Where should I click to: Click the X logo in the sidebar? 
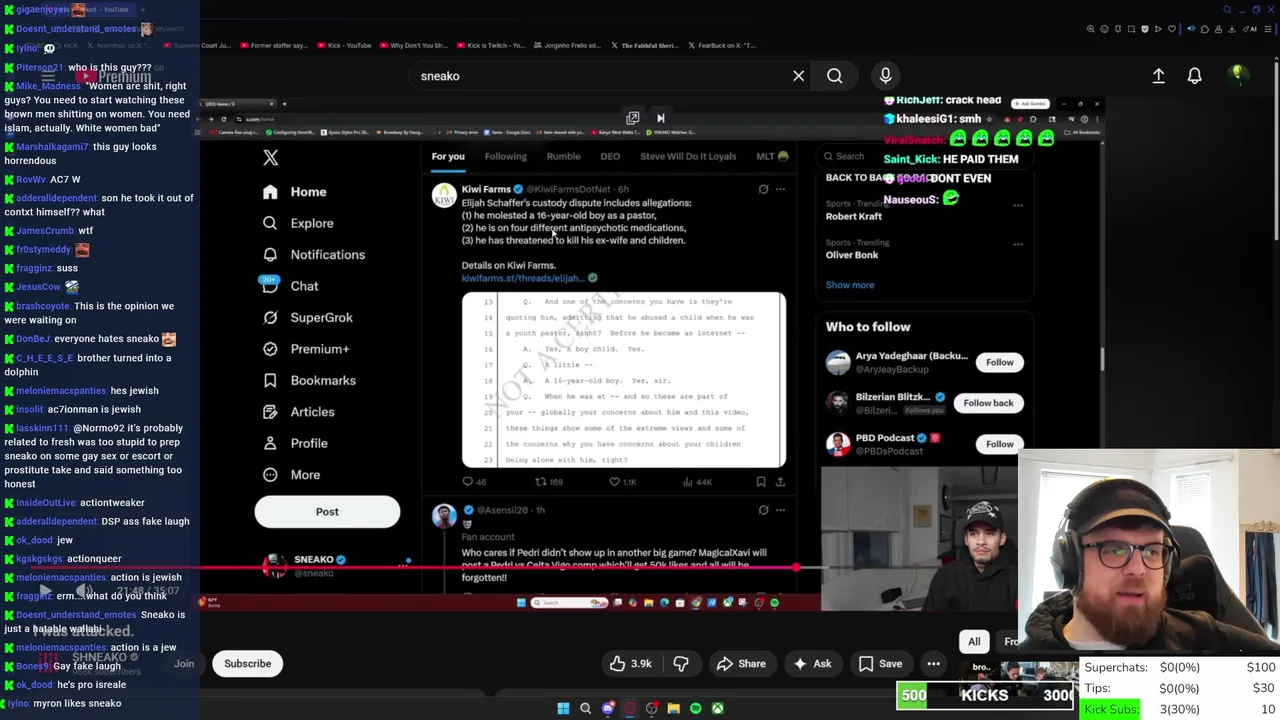(x=270, y=158)
